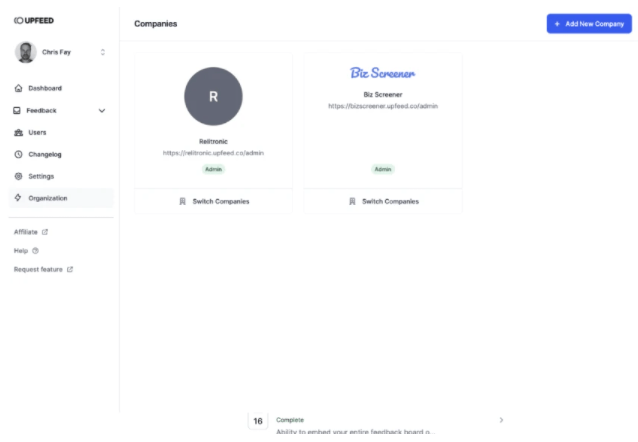This screenshot has height=442, width=638.
Task: Click the Organization icon in the sidebar
Action: (19, 198)
